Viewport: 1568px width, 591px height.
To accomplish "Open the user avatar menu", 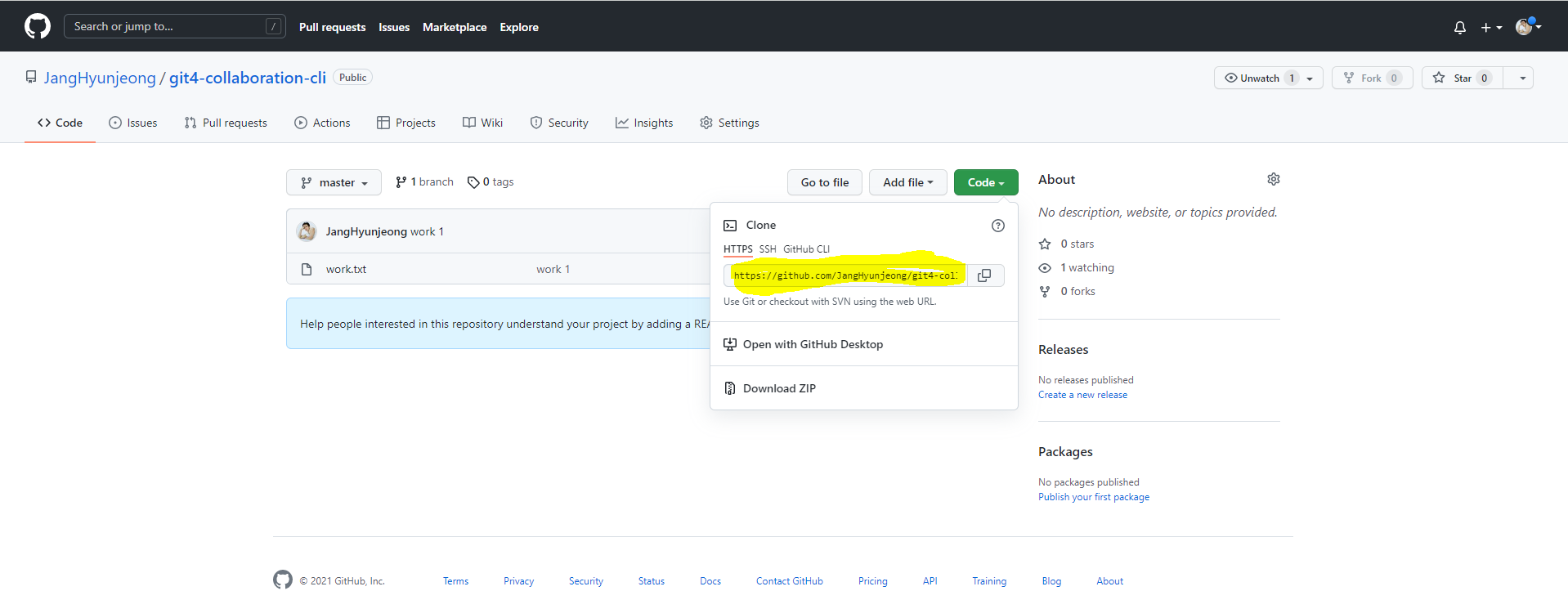I will pyautogui.click(x=1528, y=27).
